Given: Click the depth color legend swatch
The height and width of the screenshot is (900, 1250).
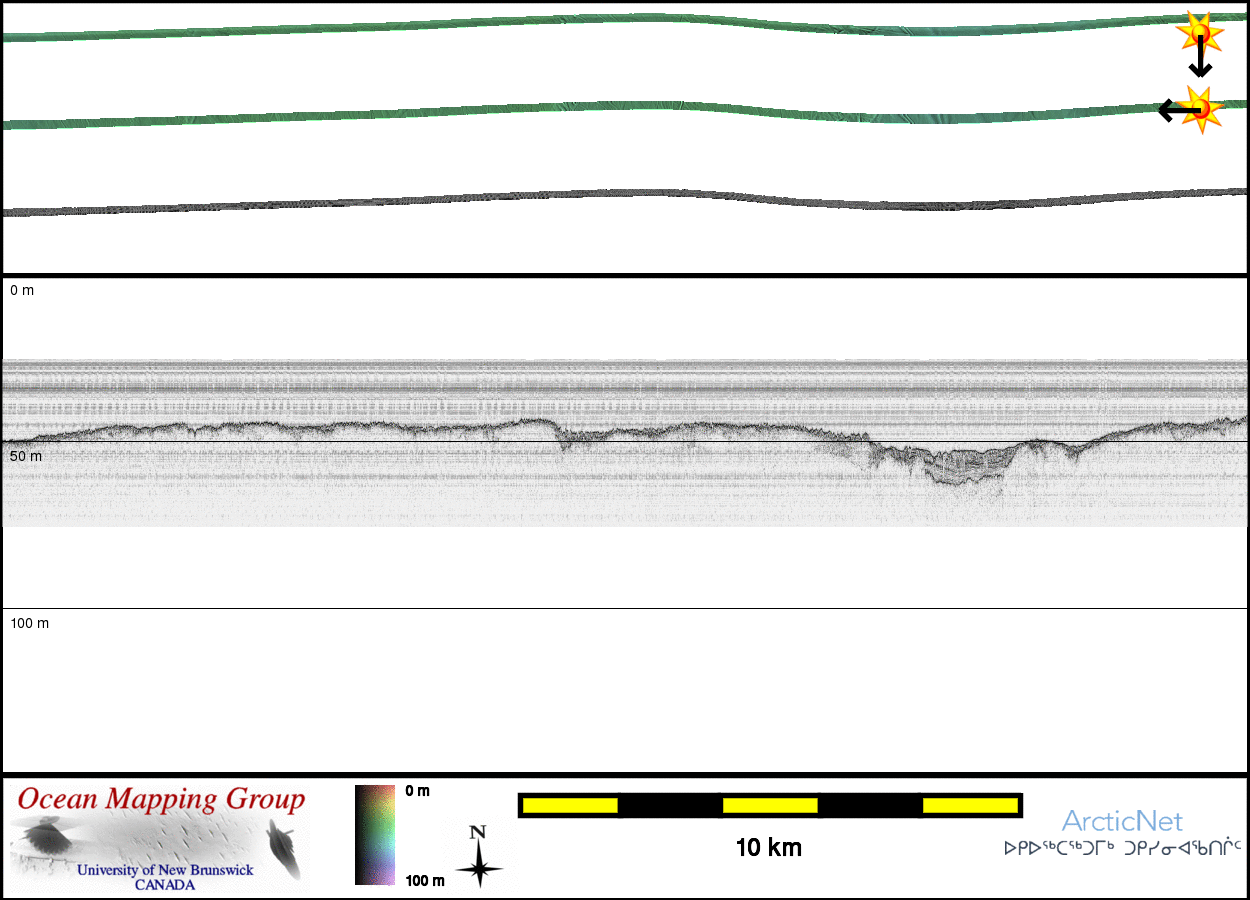Looking at the screenshot, I should click(376, 835).
